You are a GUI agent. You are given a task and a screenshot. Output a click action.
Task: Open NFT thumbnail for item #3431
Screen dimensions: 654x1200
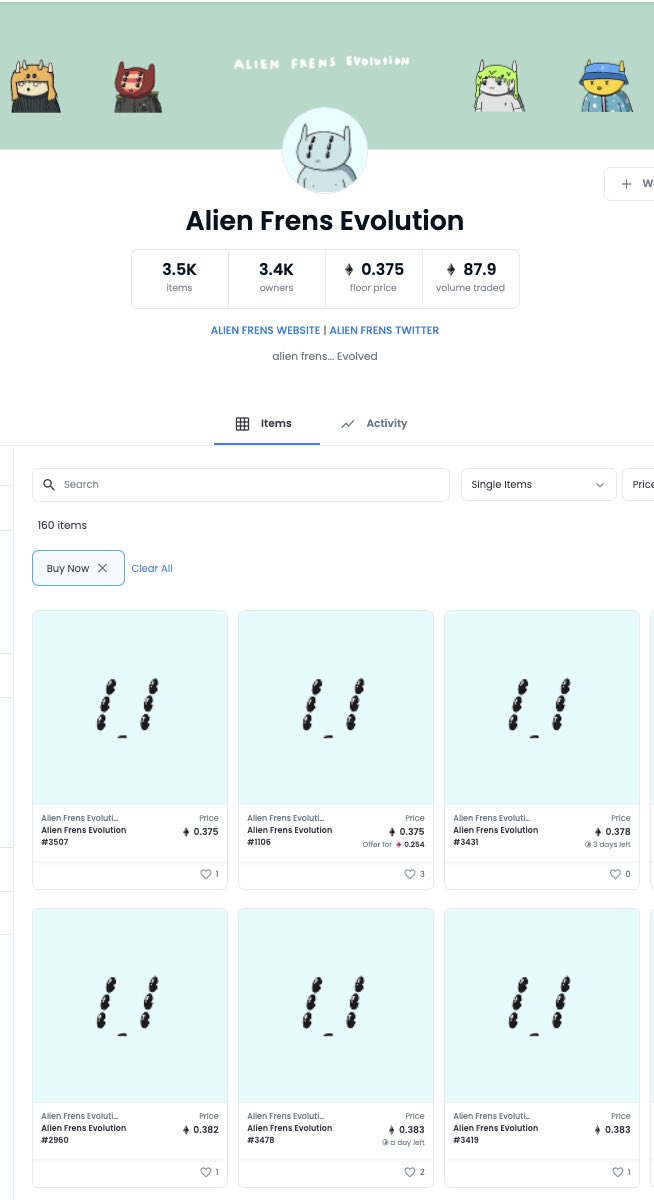click(542, 708)
